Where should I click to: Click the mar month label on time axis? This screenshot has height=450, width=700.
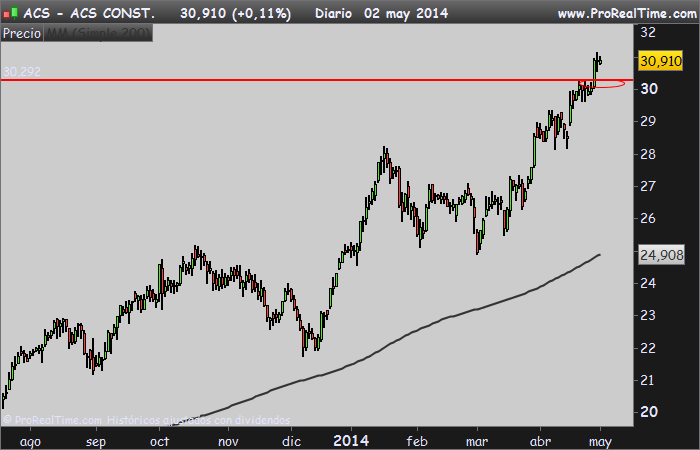(477, 442)
